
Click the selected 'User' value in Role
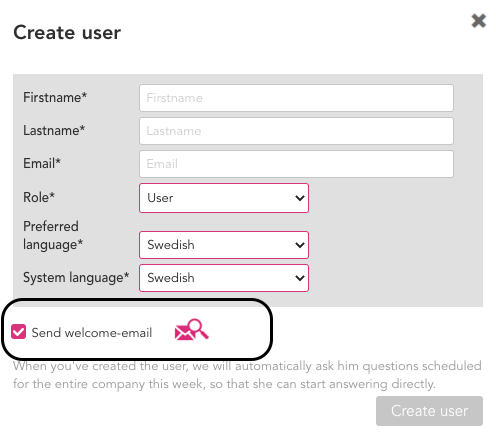pyautogui.click(x=160, y=198)
